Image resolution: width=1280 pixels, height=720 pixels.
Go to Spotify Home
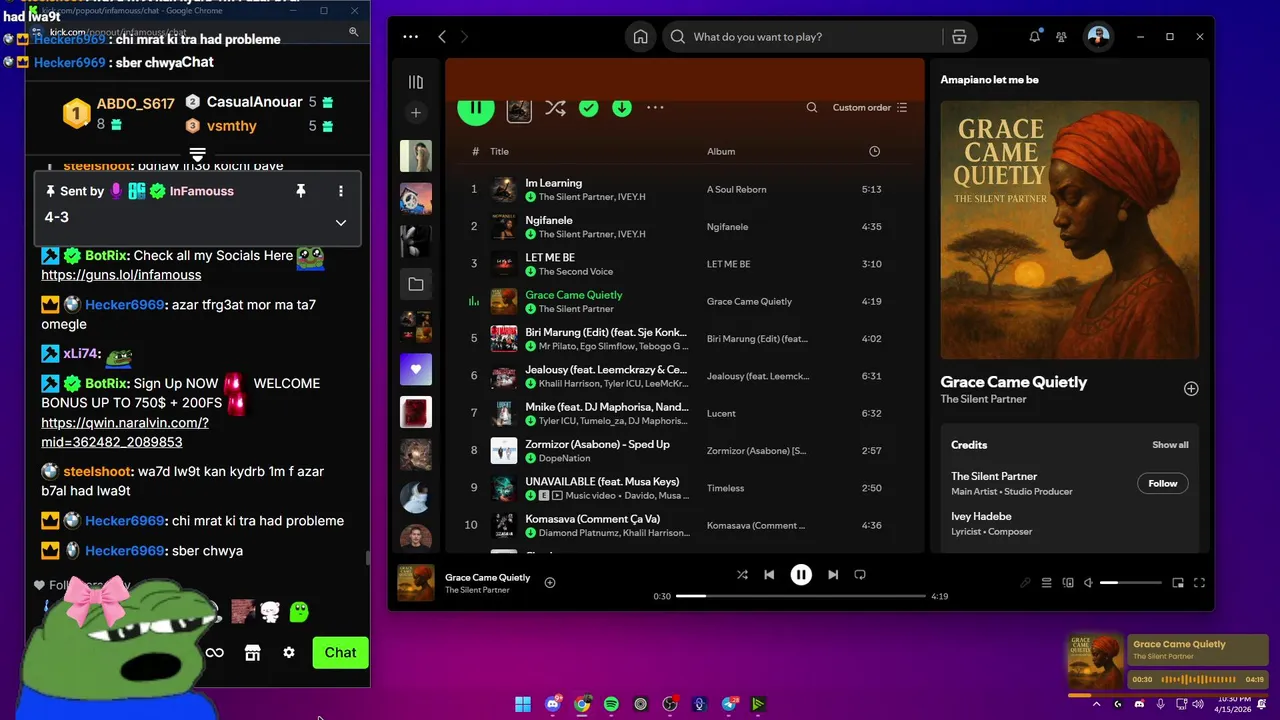tap(641, 37)
